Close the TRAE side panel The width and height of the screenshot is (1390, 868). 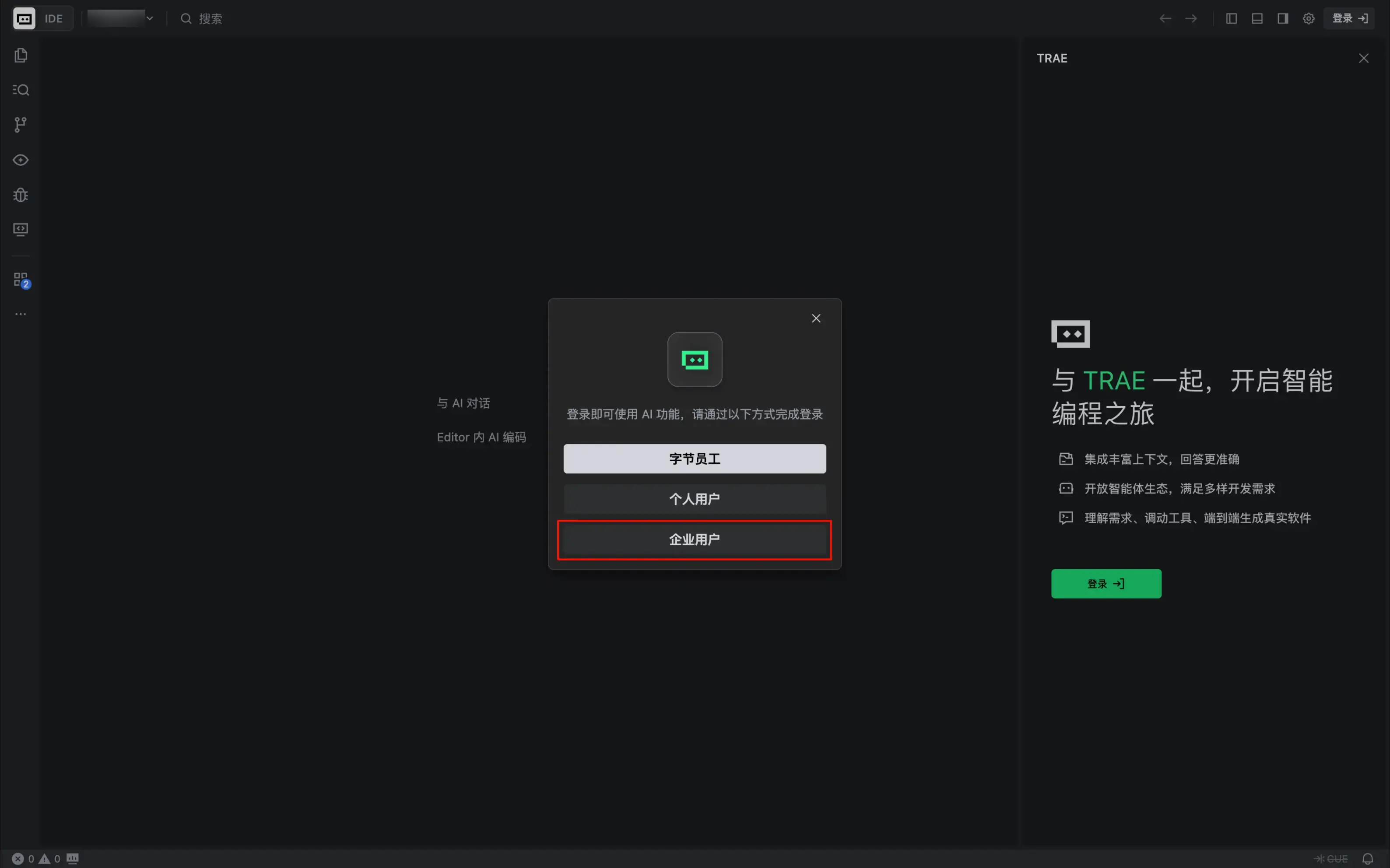(1364, 58)
